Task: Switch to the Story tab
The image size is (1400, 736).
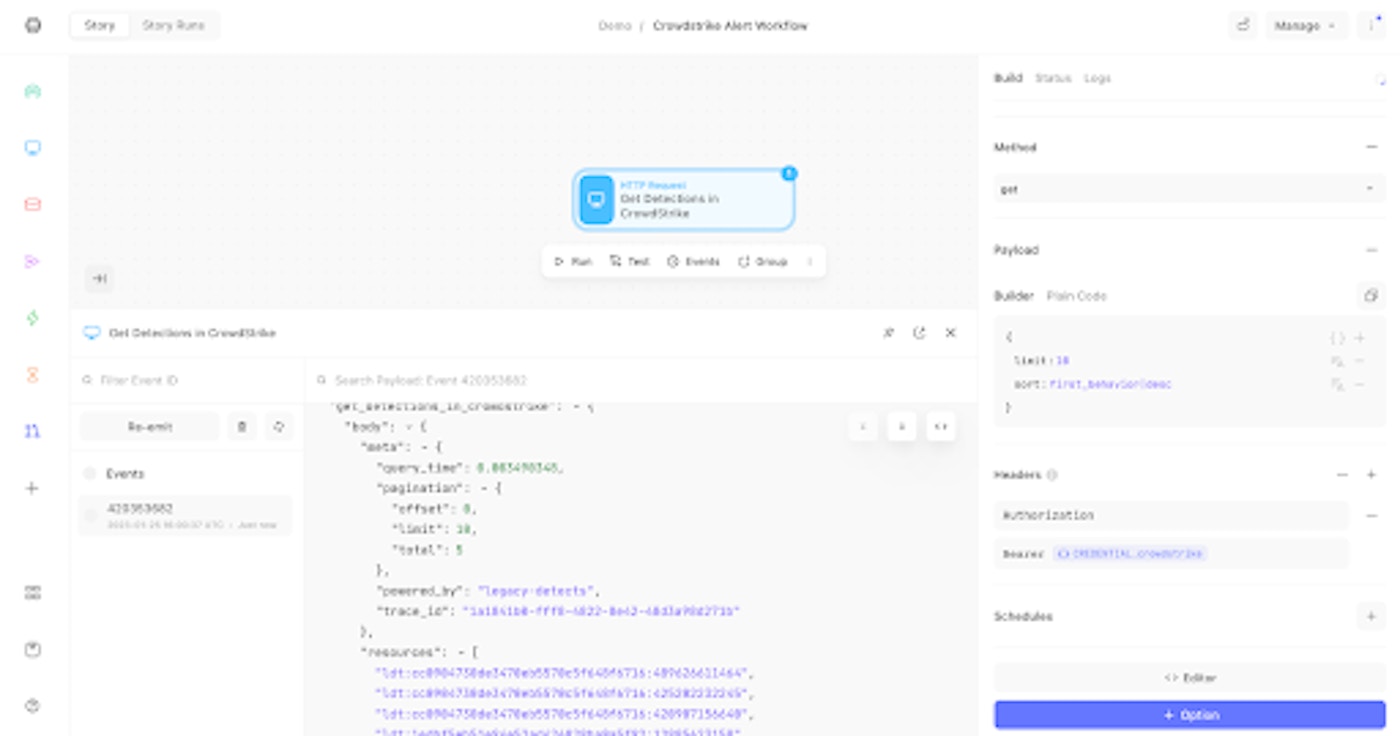Action: coord(100,25)
